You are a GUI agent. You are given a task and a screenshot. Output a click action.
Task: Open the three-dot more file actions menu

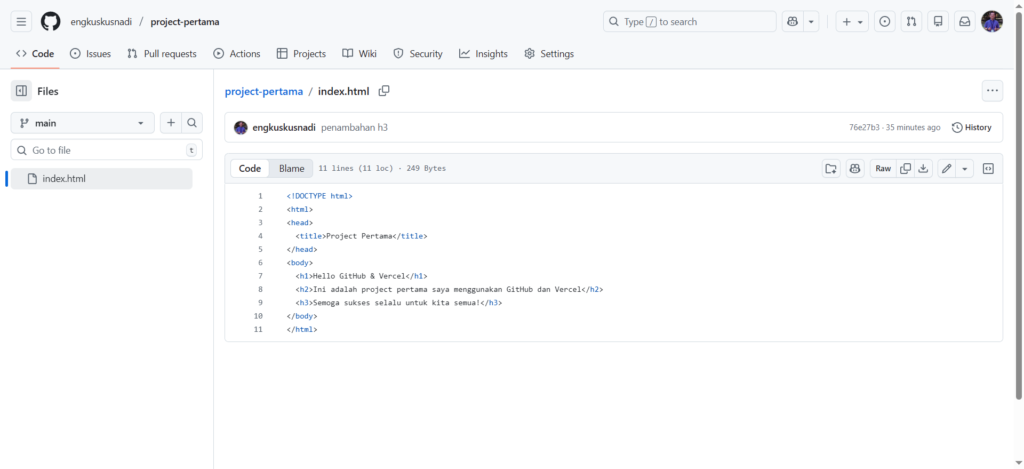tap(993, 91)
